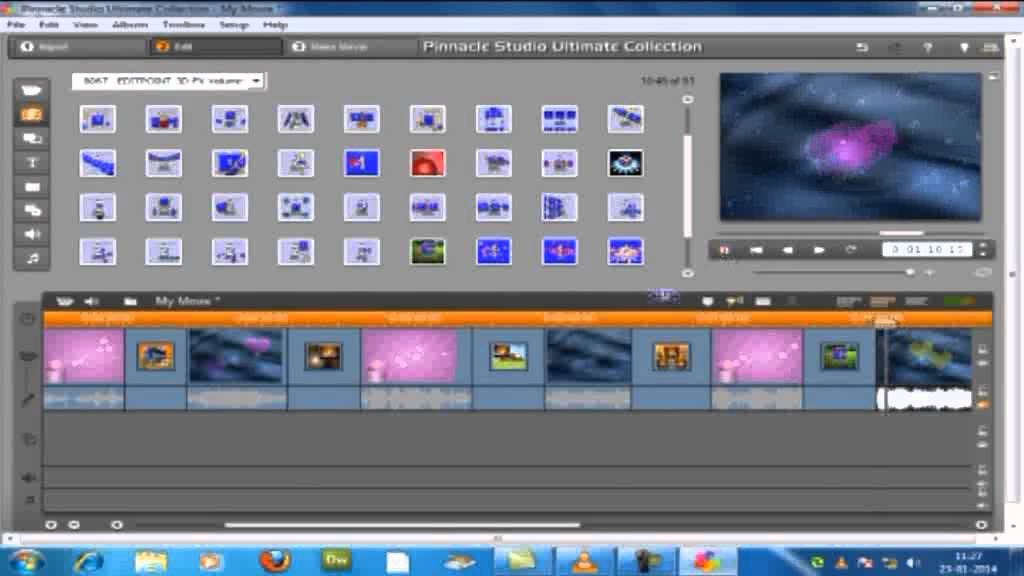Viewport: 1024px width, 576px height.
Task: Lock the main video track header
Action: tap(982, 350)
